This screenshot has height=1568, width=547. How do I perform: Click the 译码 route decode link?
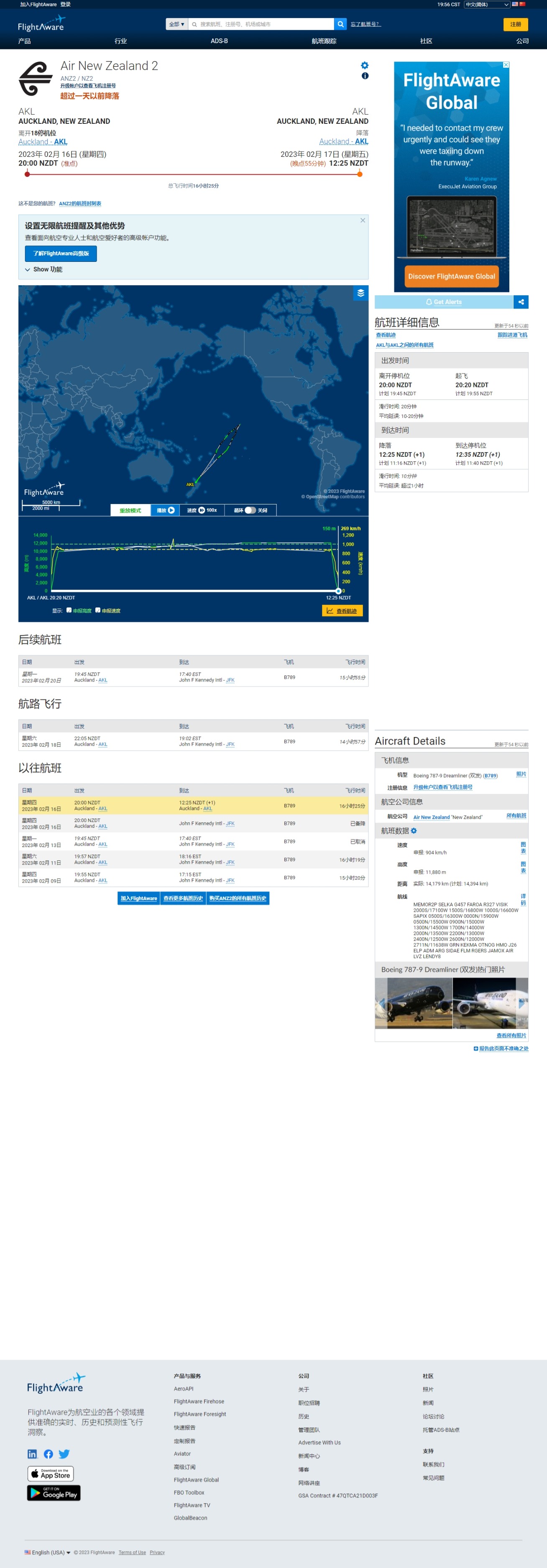tap(523, 899)
